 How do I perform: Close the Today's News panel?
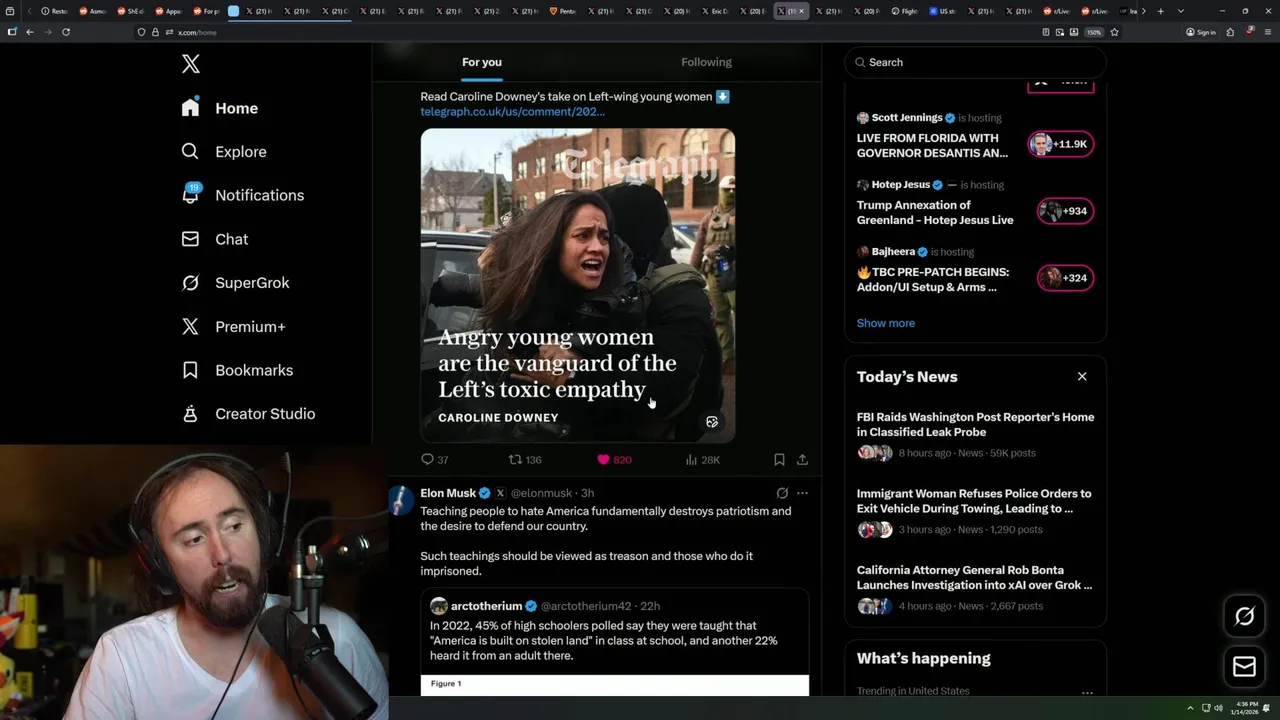click(1082, 376)
